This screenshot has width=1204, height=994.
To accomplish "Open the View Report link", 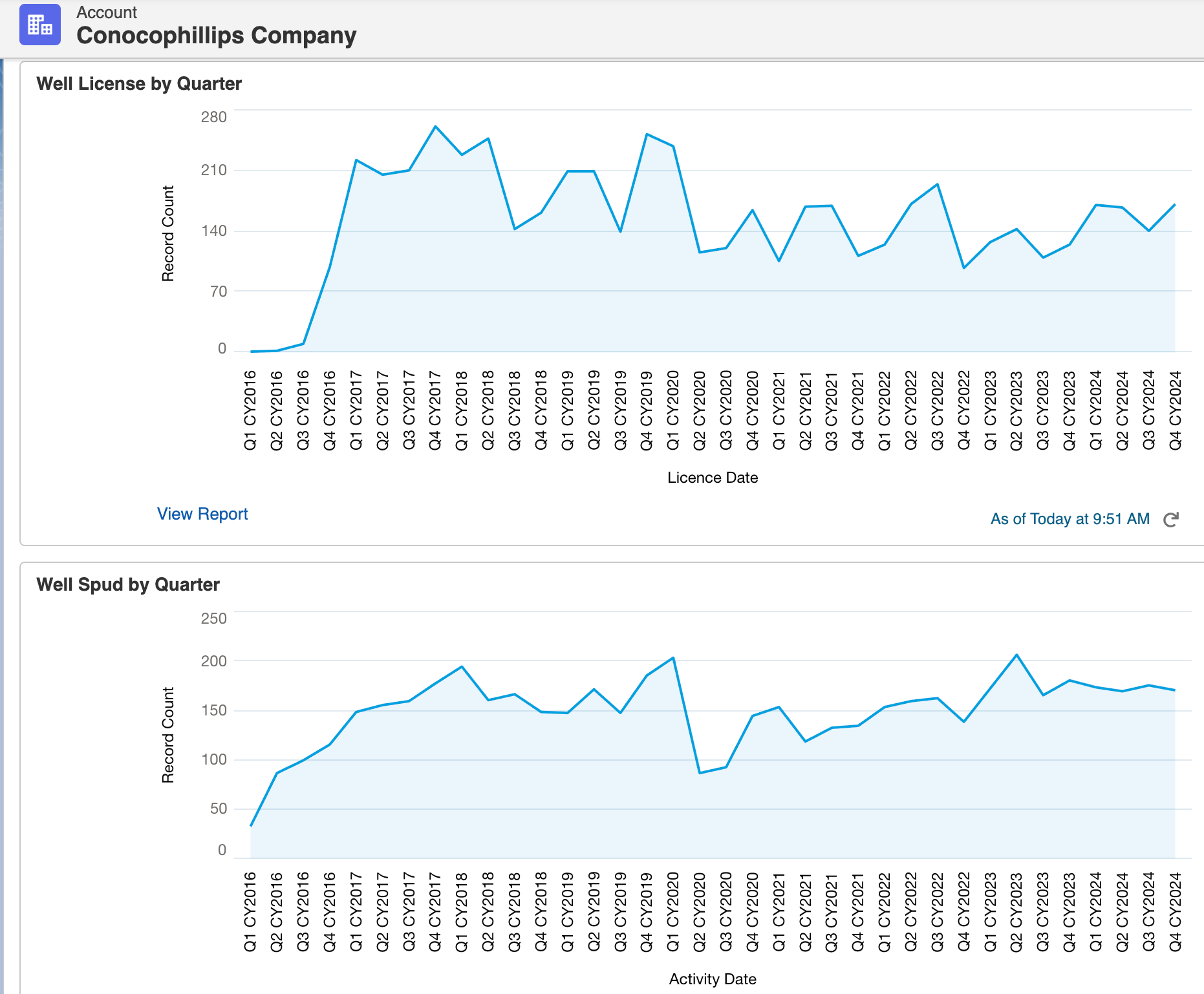I will click(202, 514).
